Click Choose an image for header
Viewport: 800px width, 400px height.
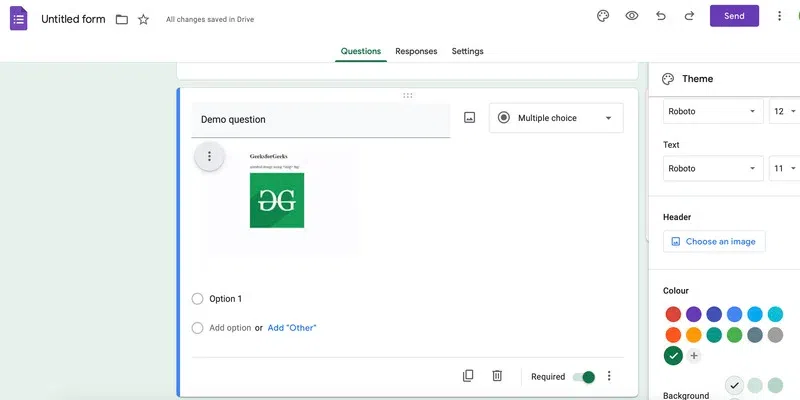tap(714, 241)
